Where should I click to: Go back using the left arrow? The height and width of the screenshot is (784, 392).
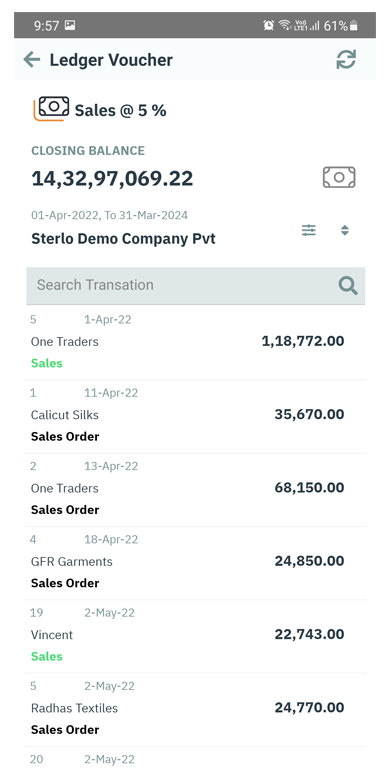[x=32, y=60]
